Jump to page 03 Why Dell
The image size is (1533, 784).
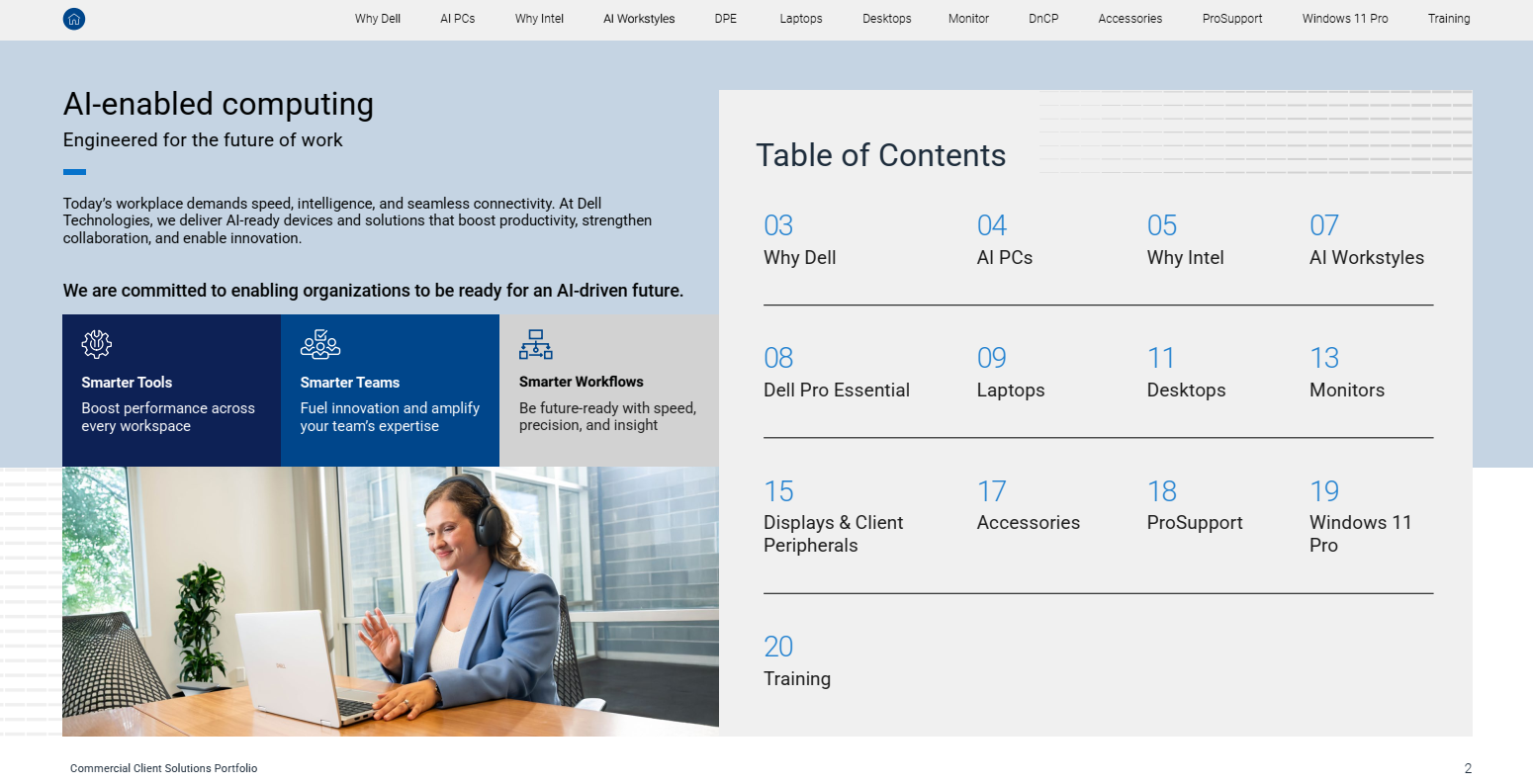799,241
